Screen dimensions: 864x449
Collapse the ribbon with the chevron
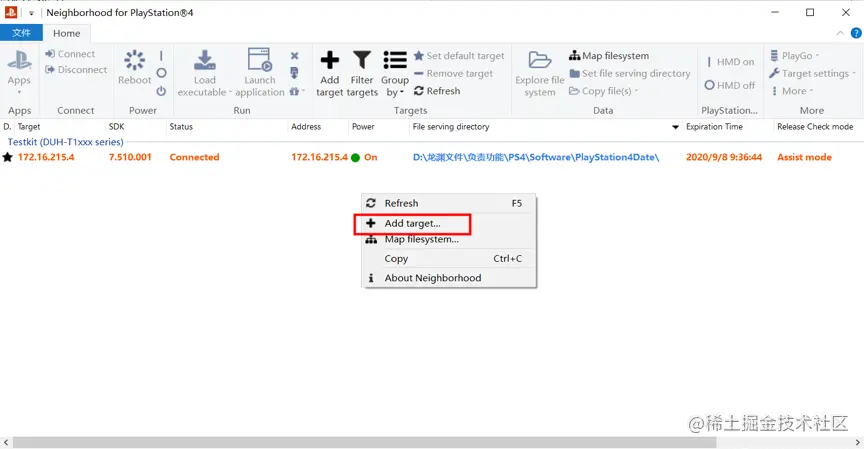[840, 33]
